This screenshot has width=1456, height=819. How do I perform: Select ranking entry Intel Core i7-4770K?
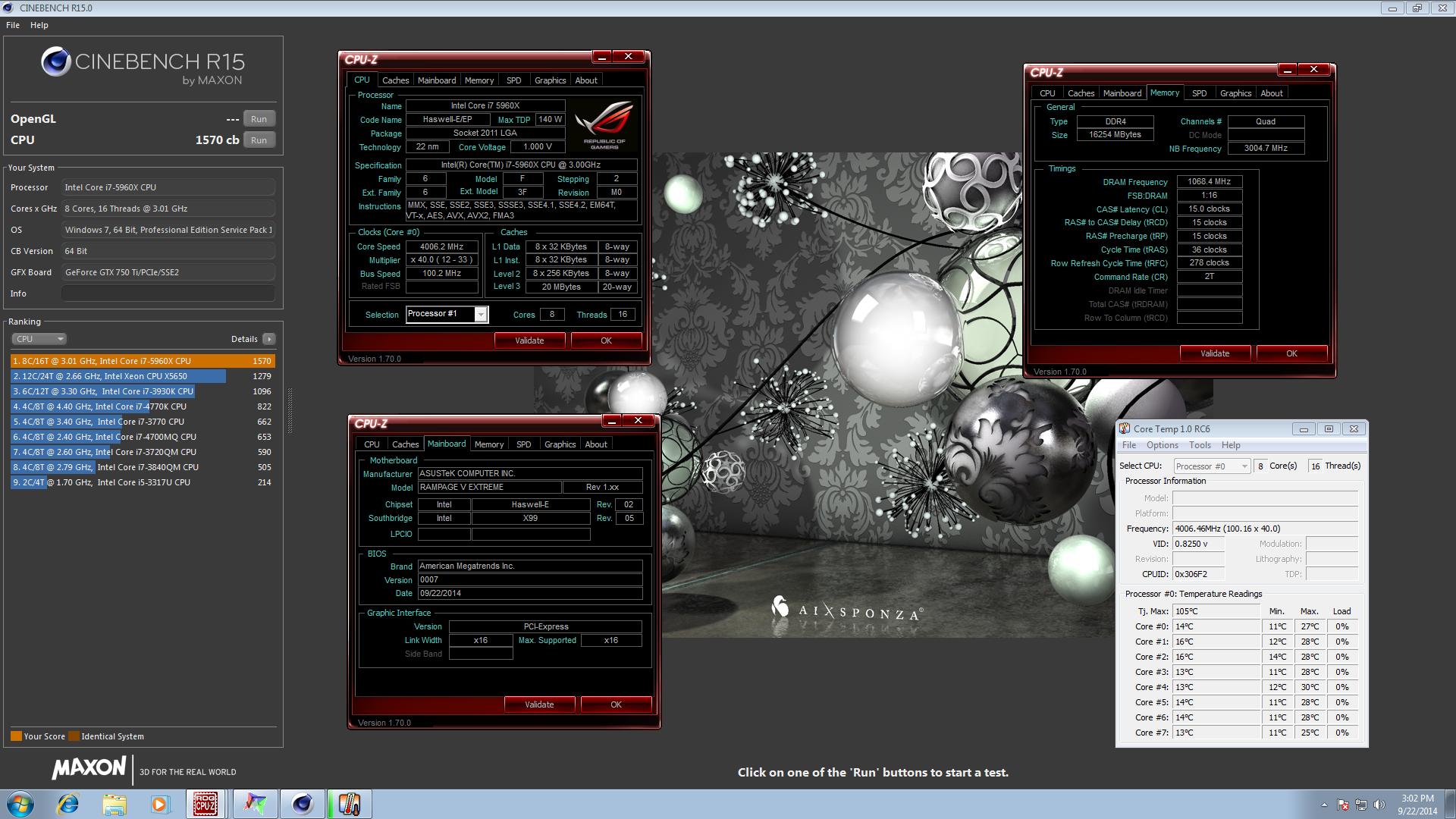[143, 406]
